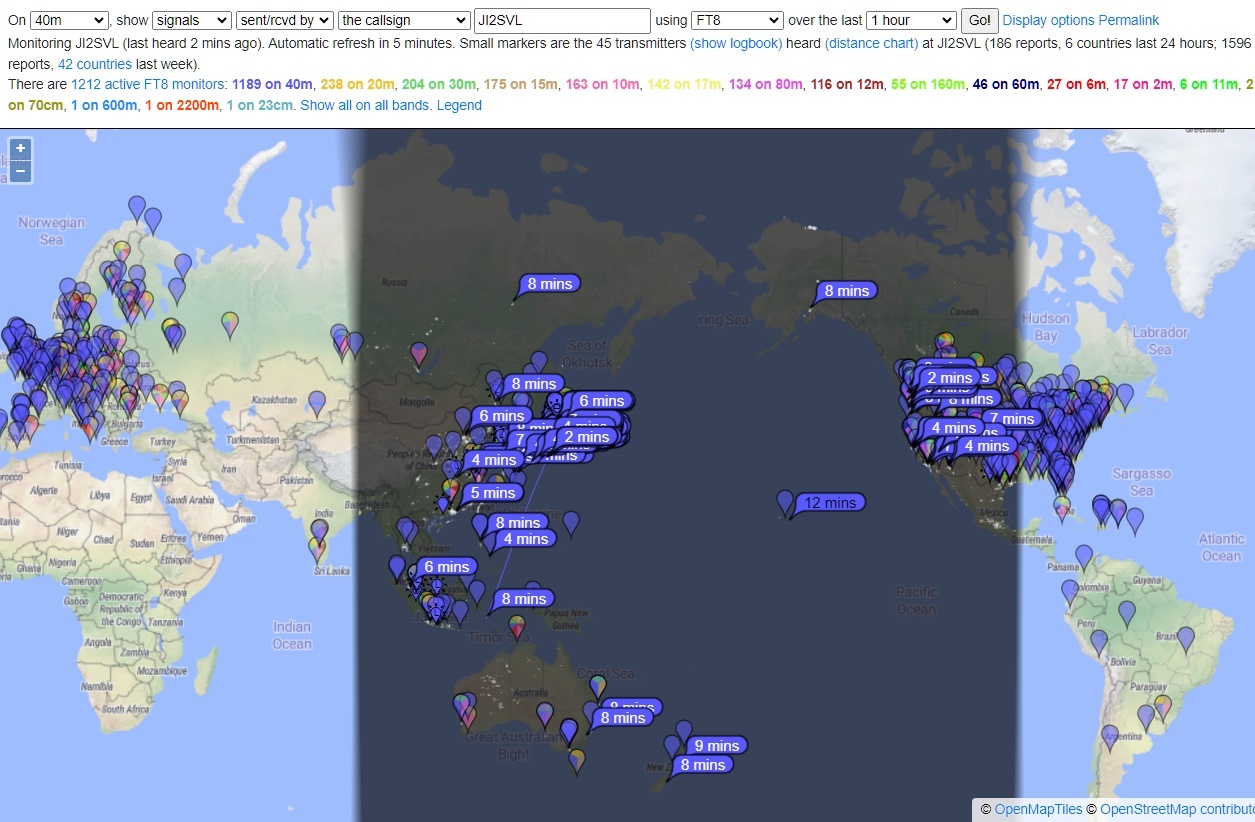Select the 9 mins marker near New Zealand
Viewport: 1255px width, 822px height.
(x=717, y=746)
